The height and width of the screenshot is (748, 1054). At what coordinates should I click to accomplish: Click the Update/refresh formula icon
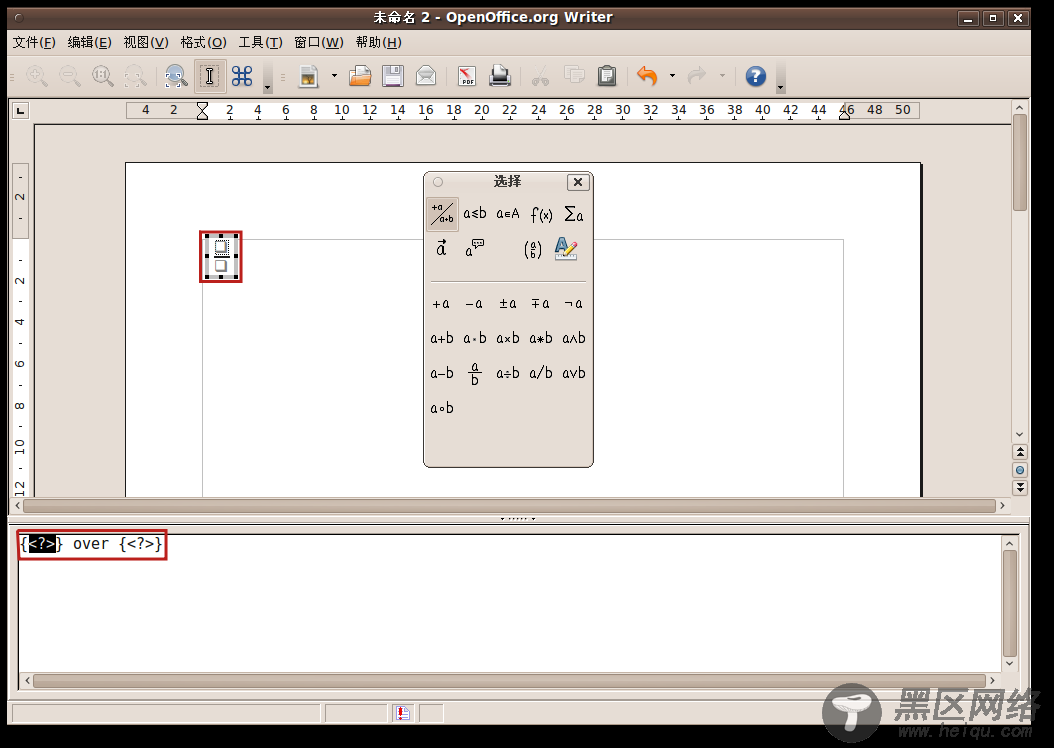[177, 76]
